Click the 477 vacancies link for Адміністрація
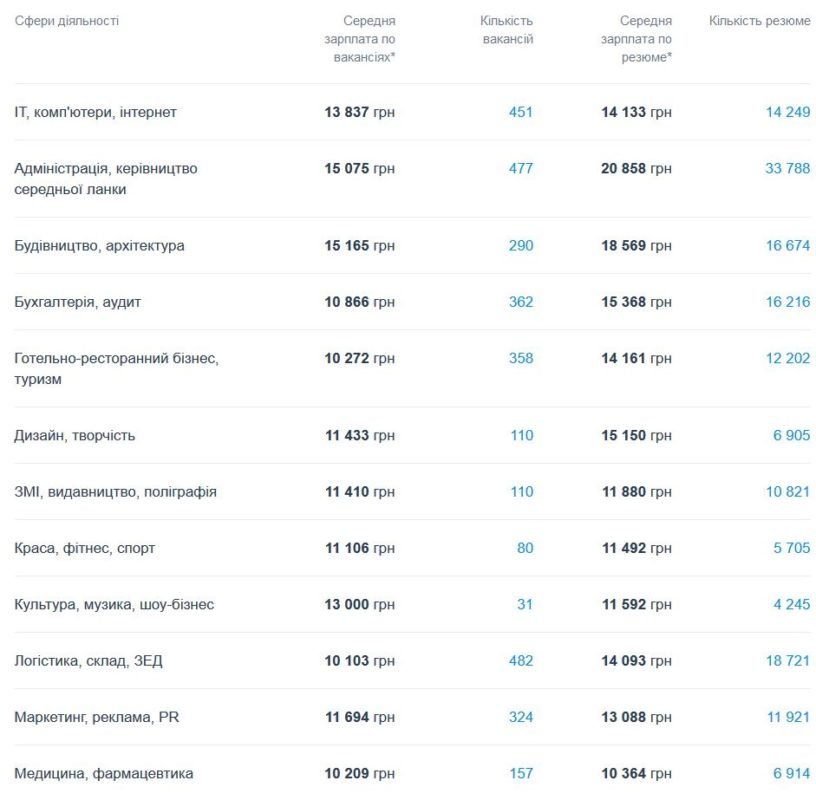The width and height of the screenshot is (816, 800). click(520, 168)
